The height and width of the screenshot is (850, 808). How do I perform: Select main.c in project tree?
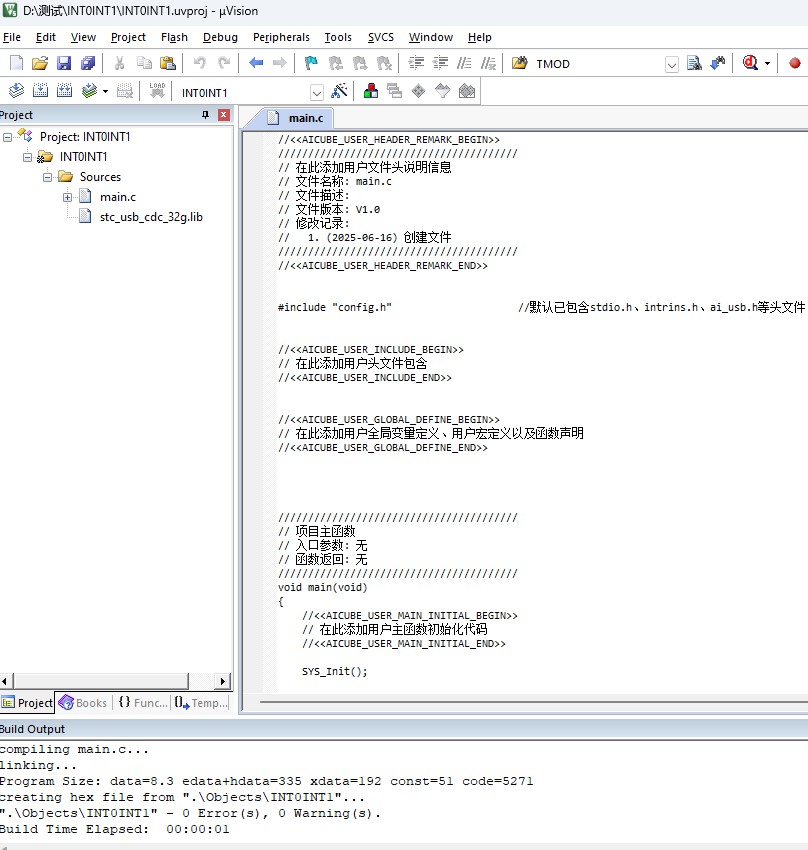coord(118,197)
